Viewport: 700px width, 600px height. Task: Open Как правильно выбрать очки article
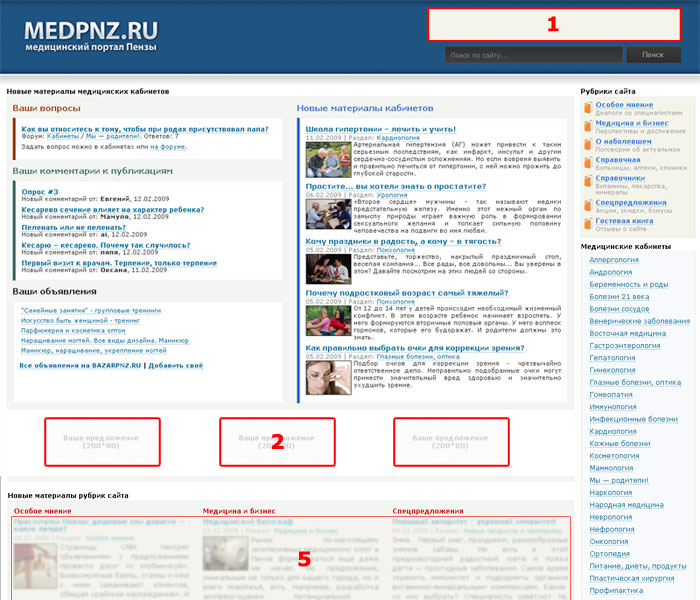coord(415,348)
